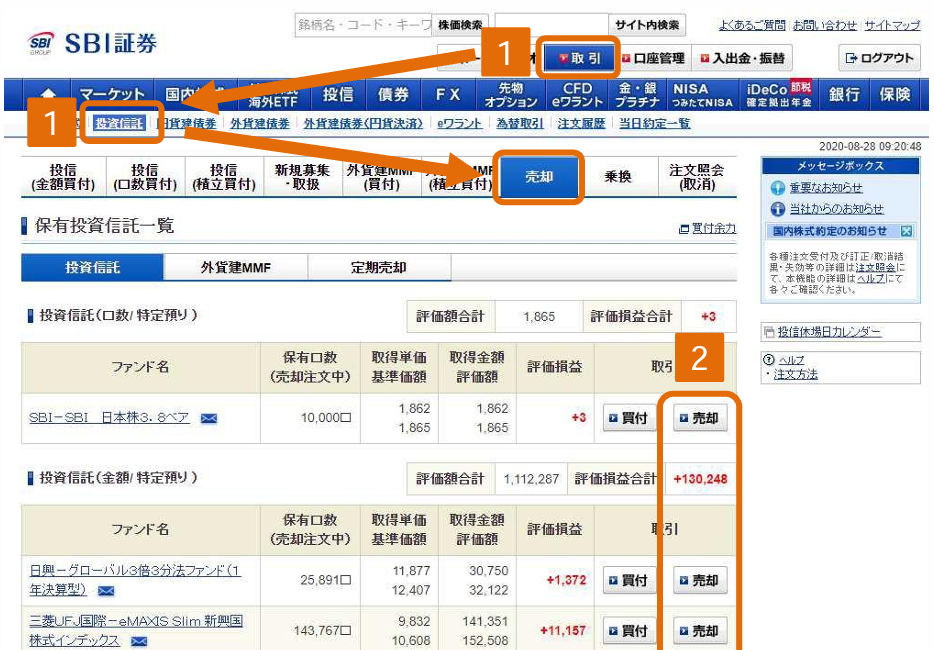The width and height of the screenshot is (934, 650).
Task: Click the ログアウト button
Action: tap(879, 58)
